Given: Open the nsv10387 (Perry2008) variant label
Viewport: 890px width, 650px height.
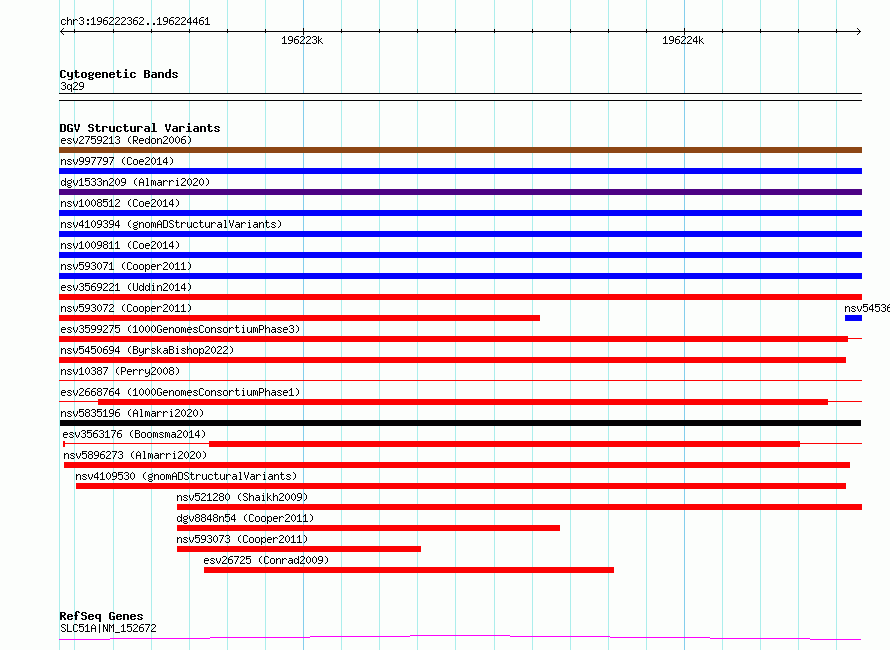Looking at the screenshot, I should pyautogui.click(x=120, y=371).
